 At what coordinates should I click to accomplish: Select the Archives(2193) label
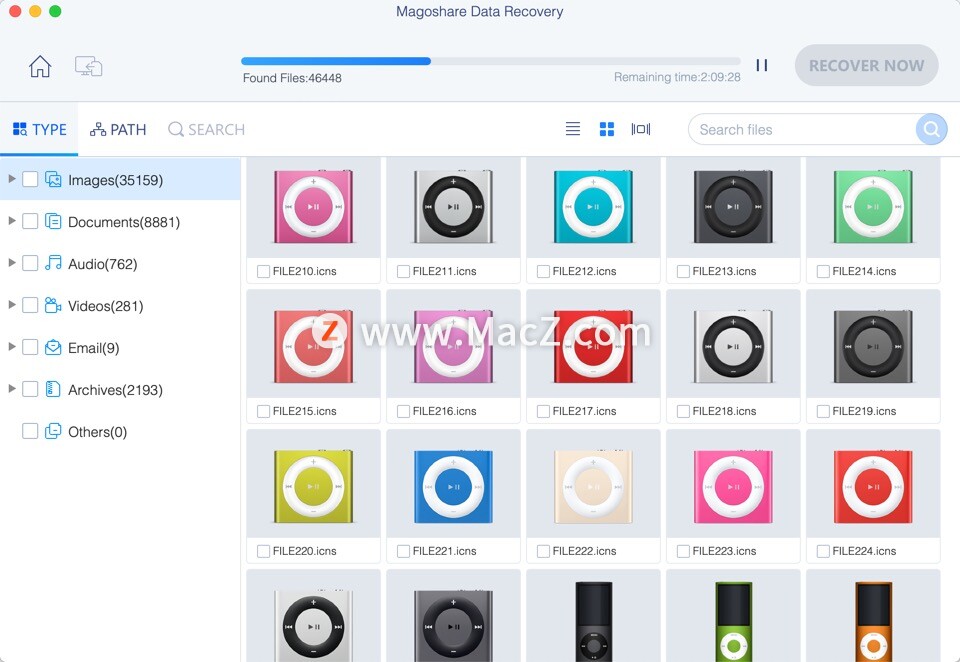[115, 389]
